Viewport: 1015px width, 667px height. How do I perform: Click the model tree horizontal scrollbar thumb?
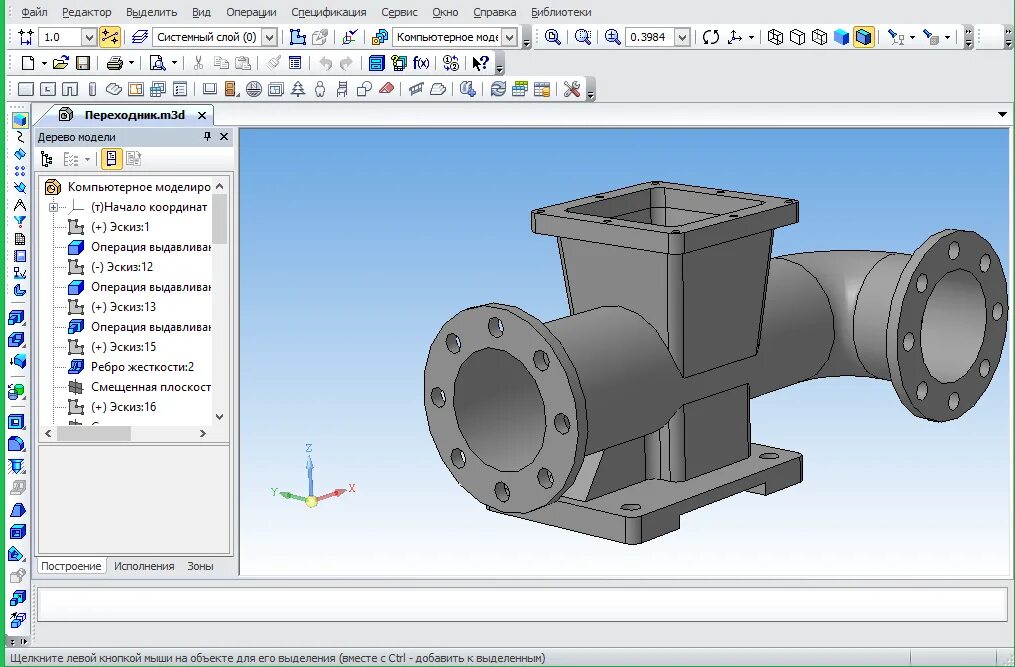[x=94, y=433]
